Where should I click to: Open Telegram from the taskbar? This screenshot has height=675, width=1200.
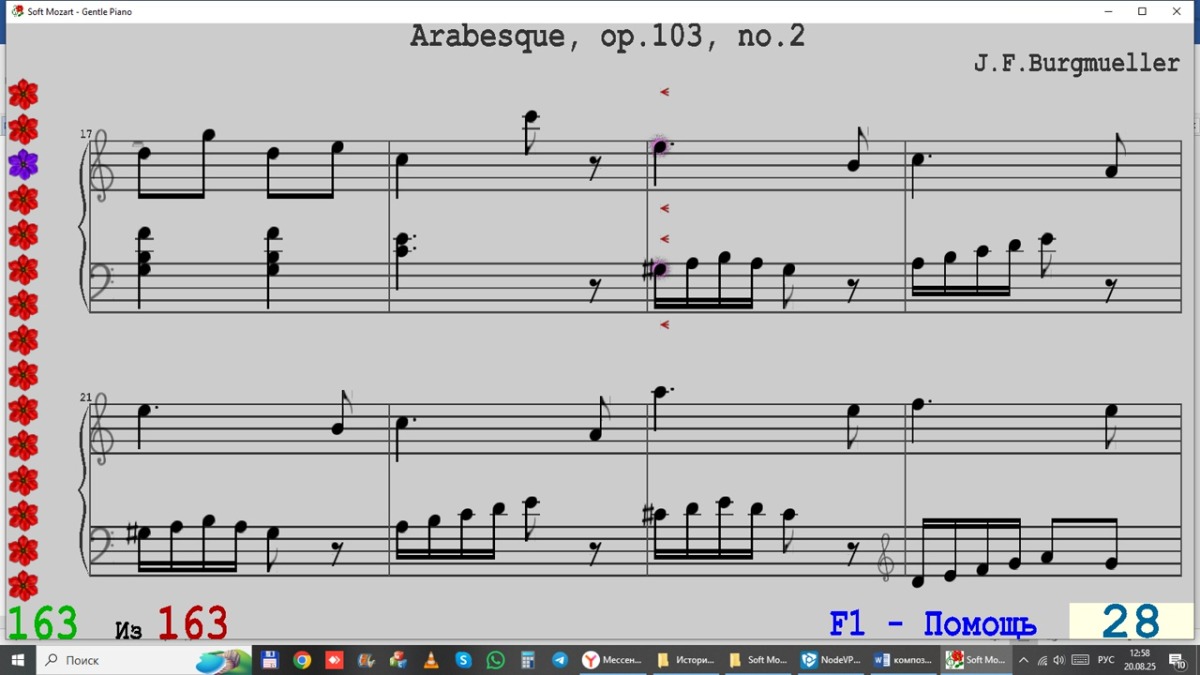tap(560, 660)
